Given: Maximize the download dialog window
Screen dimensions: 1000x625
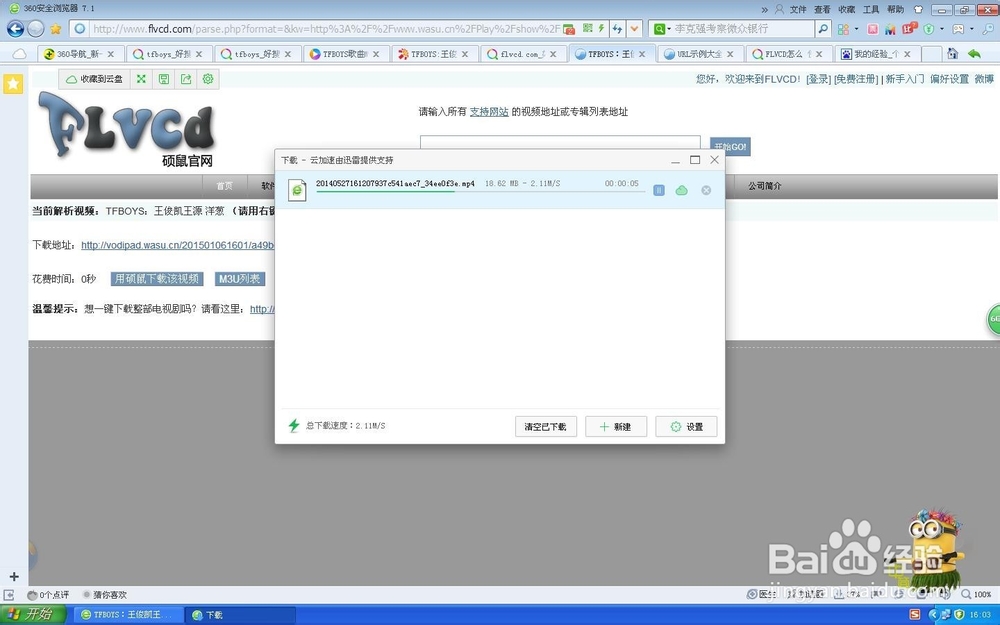Looking at the screenshot, I should pos(695,159).
